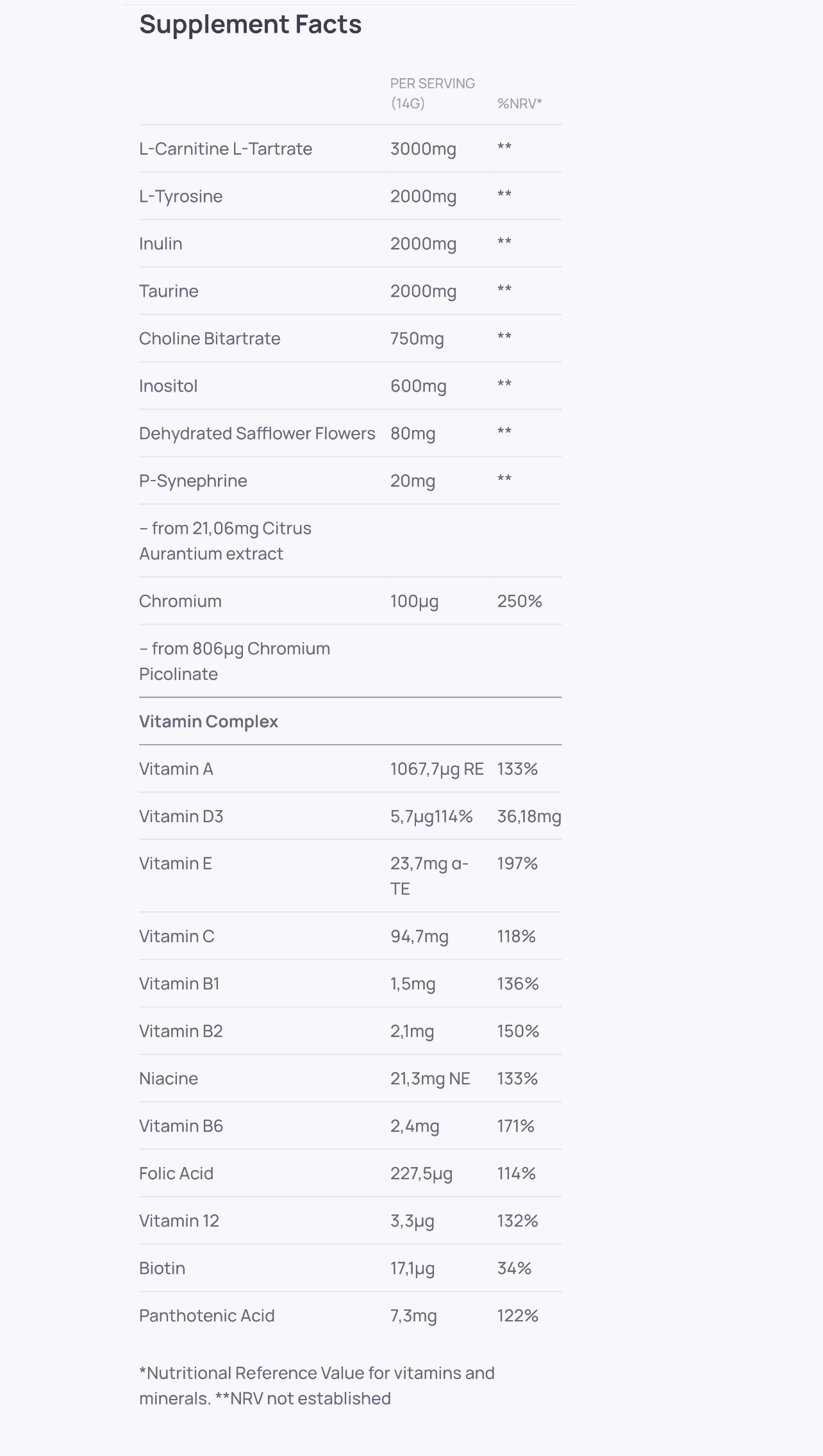The width and height of the screenshot is (823, 1456).
Task: Click the Vitamin E 197% value
Action: click(517, 864)
